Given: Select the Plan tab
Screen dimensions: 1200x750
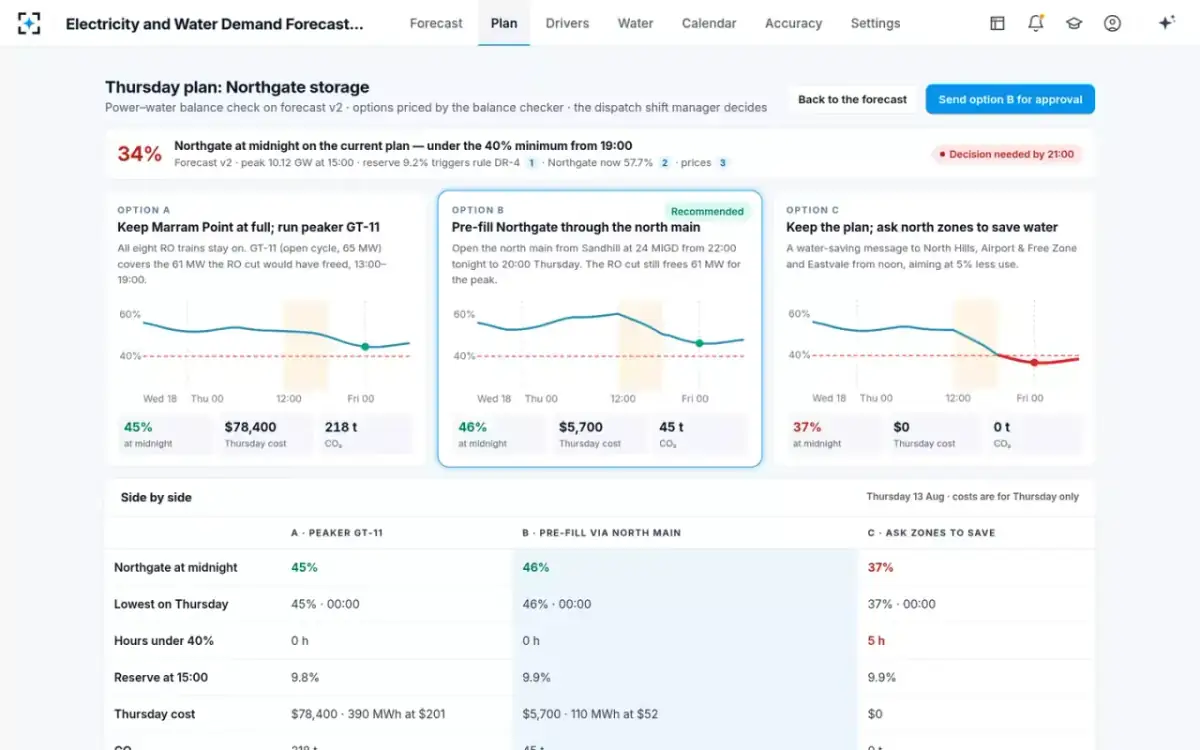Looking at the screenshot, I should (504, 23).
